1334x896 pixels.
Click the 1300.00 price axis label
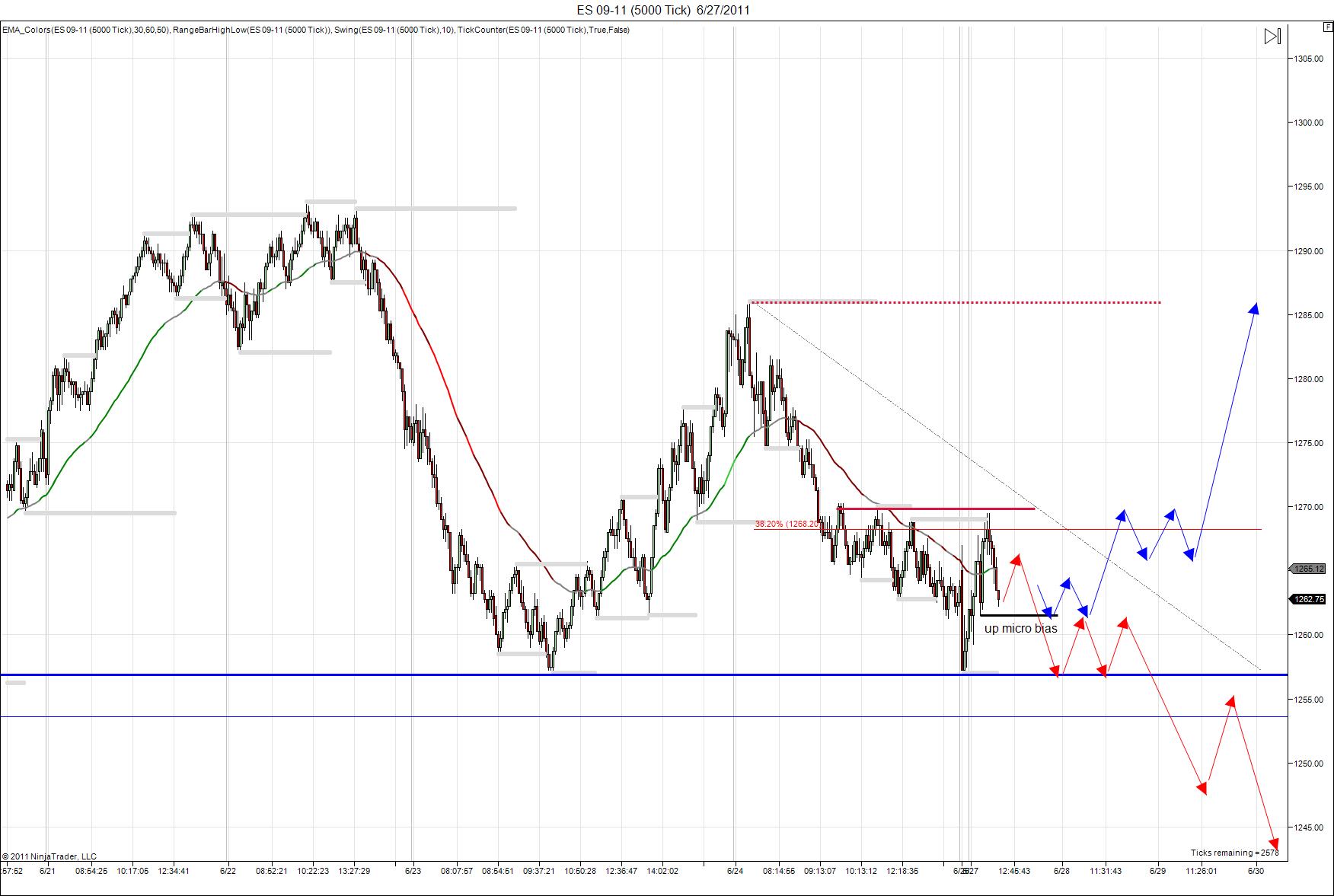1309,123
